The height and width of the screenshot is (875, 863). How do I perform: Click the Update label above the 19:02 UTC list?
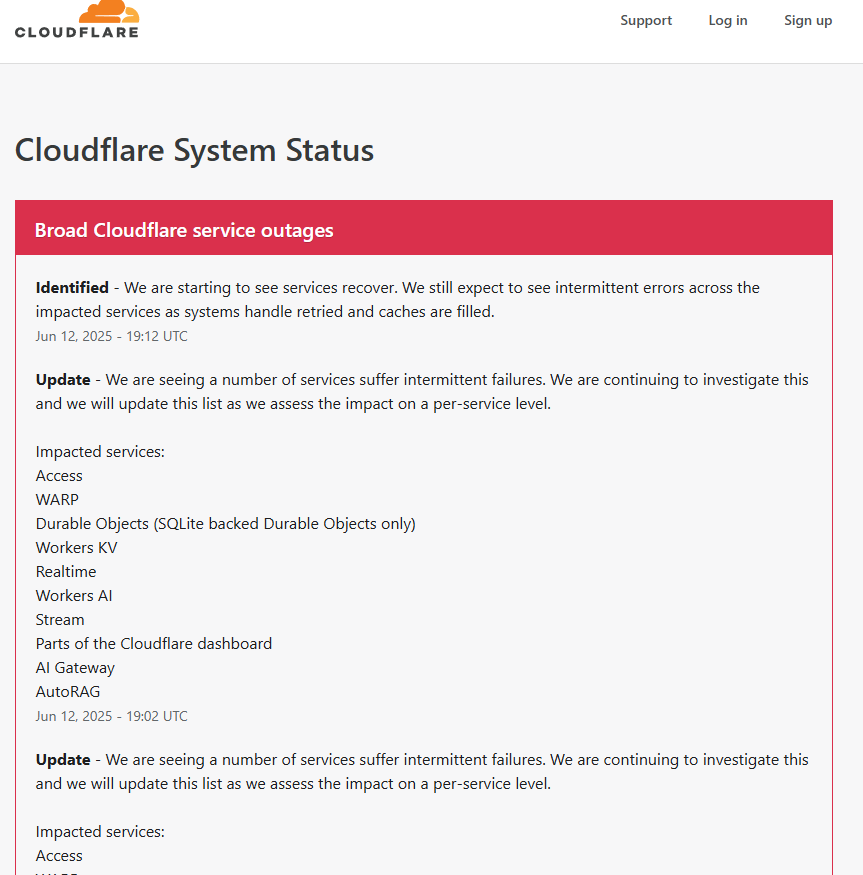pyautogui.click(x=63, y=379)
